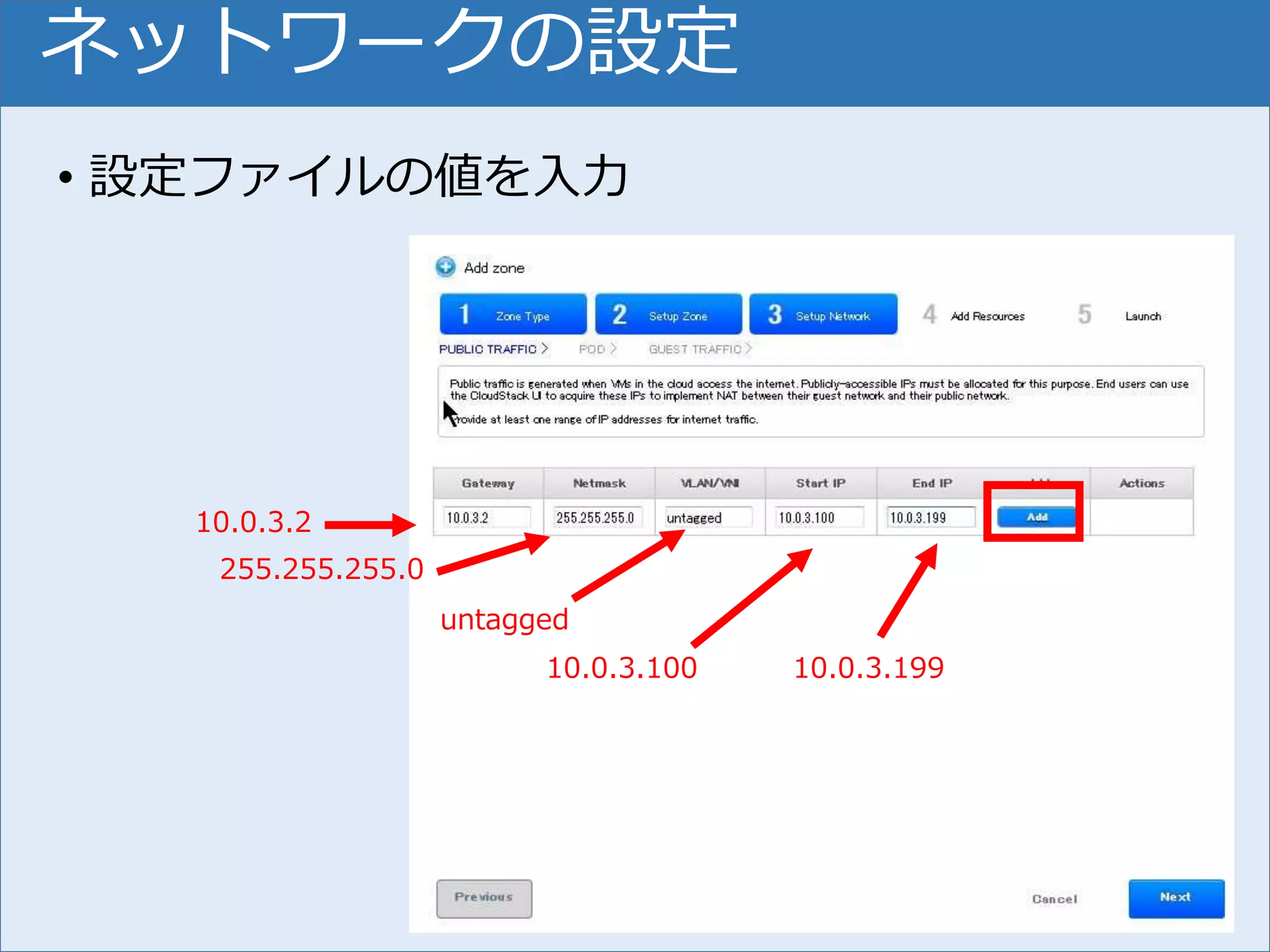Click the Start IP input field
Screen dimensions: 1270x952
click(820, 518)
